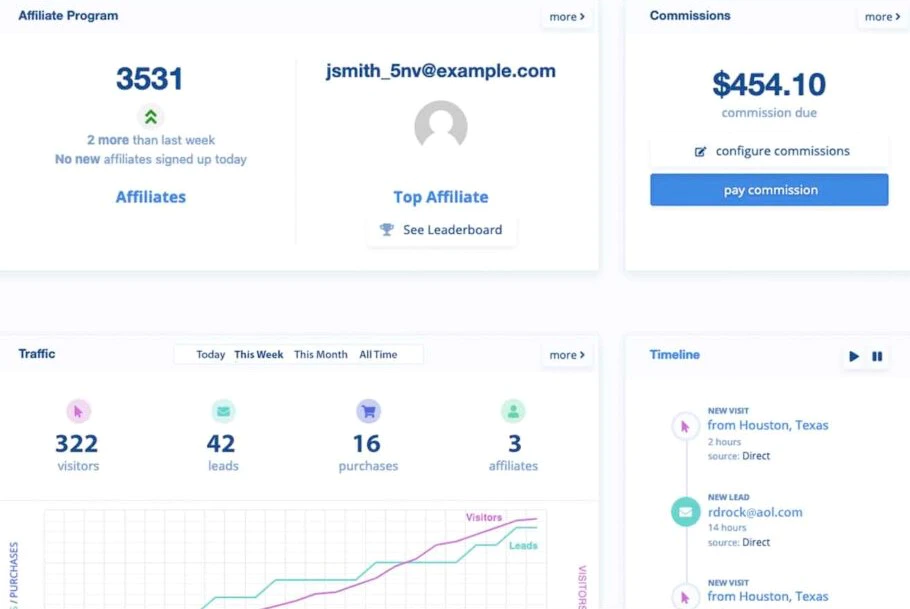The width and height of the screenshot is (910, 609).
Task: Click the 3531 affiliates count
Action: [x=150, y=79]
